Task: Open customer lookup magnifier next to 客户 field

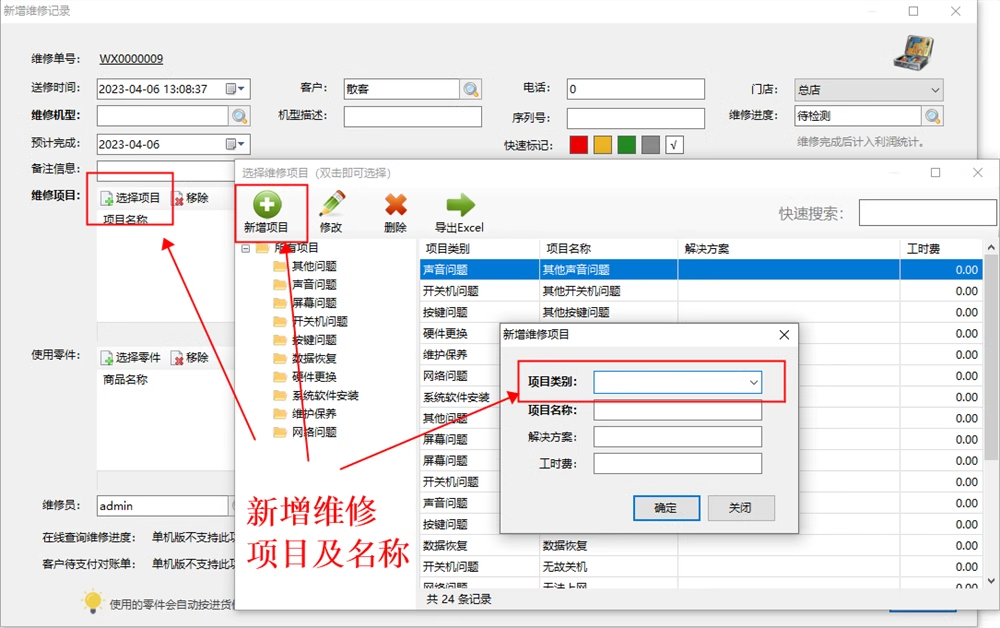Action: pyautogui.click(x=471, y=89)
